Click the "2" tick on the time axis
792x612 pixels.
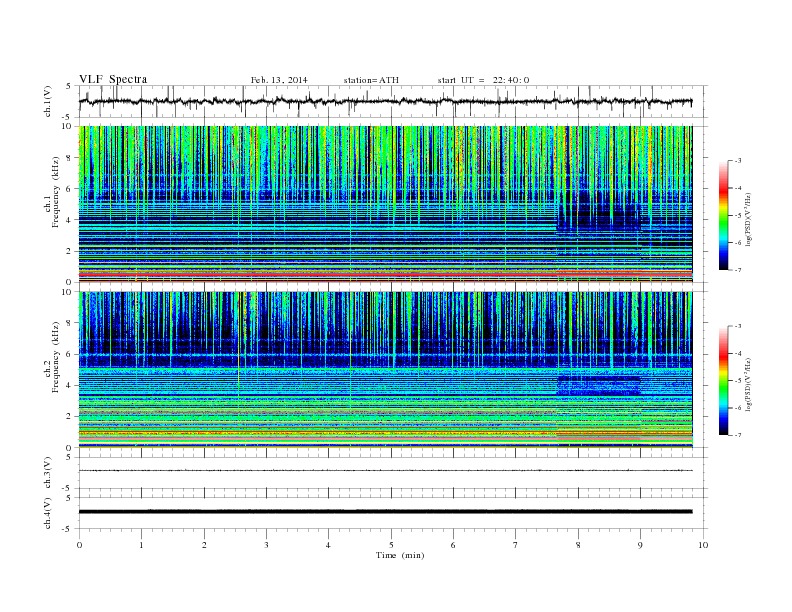[204, 545]
